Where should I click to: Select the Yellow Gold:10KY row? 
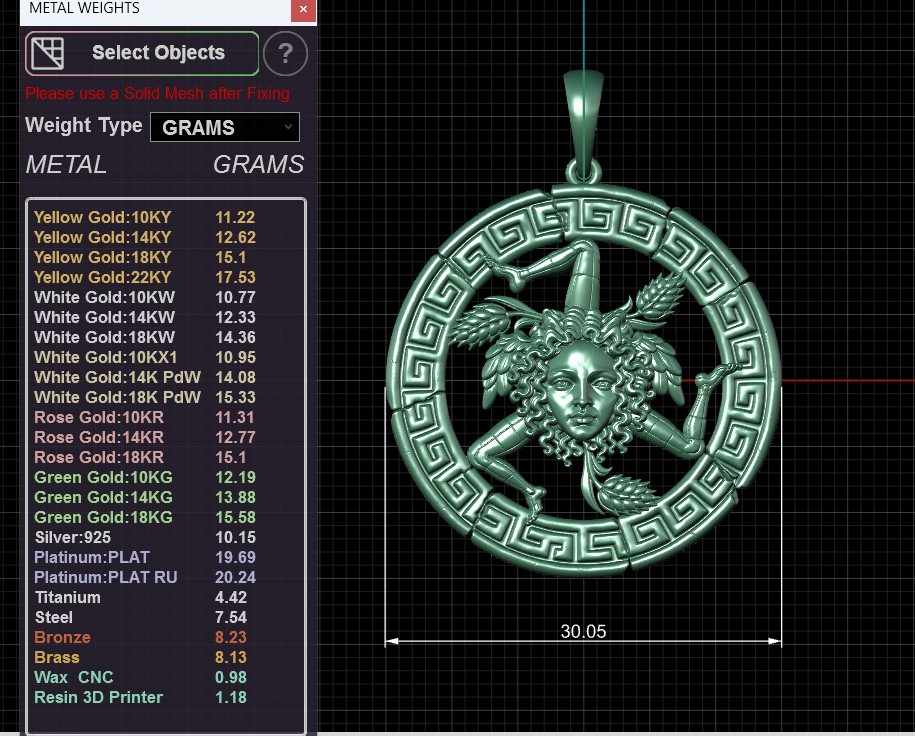click(144, 217)
